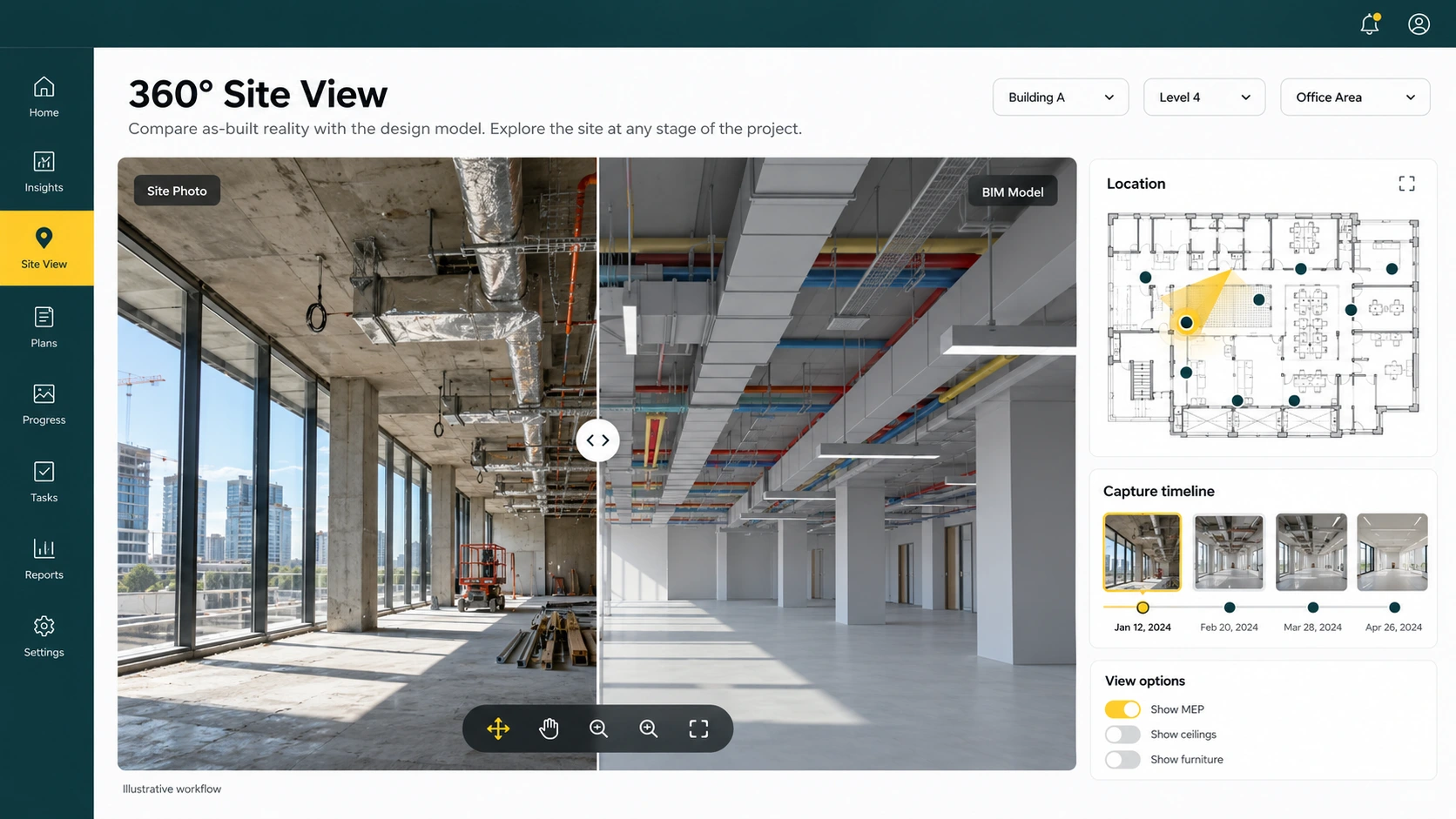Open the user profile icon

point(1419,23)
